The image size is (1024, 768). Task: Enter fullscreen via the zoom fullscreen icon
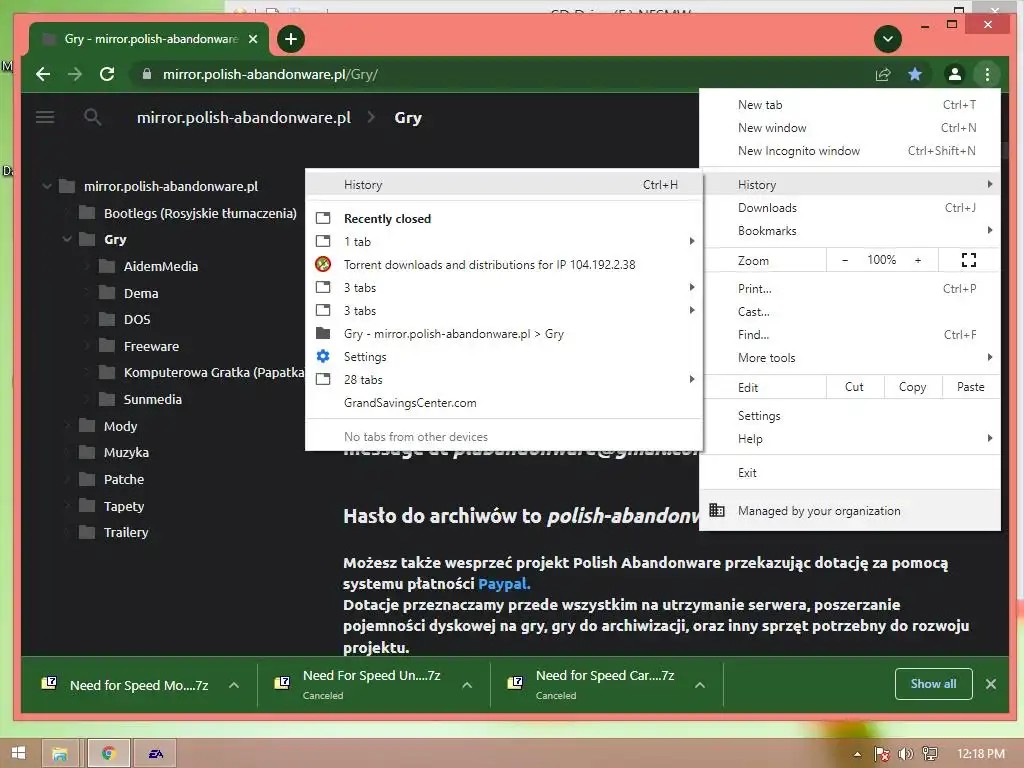pyautogui.click(x=968, y=260)
